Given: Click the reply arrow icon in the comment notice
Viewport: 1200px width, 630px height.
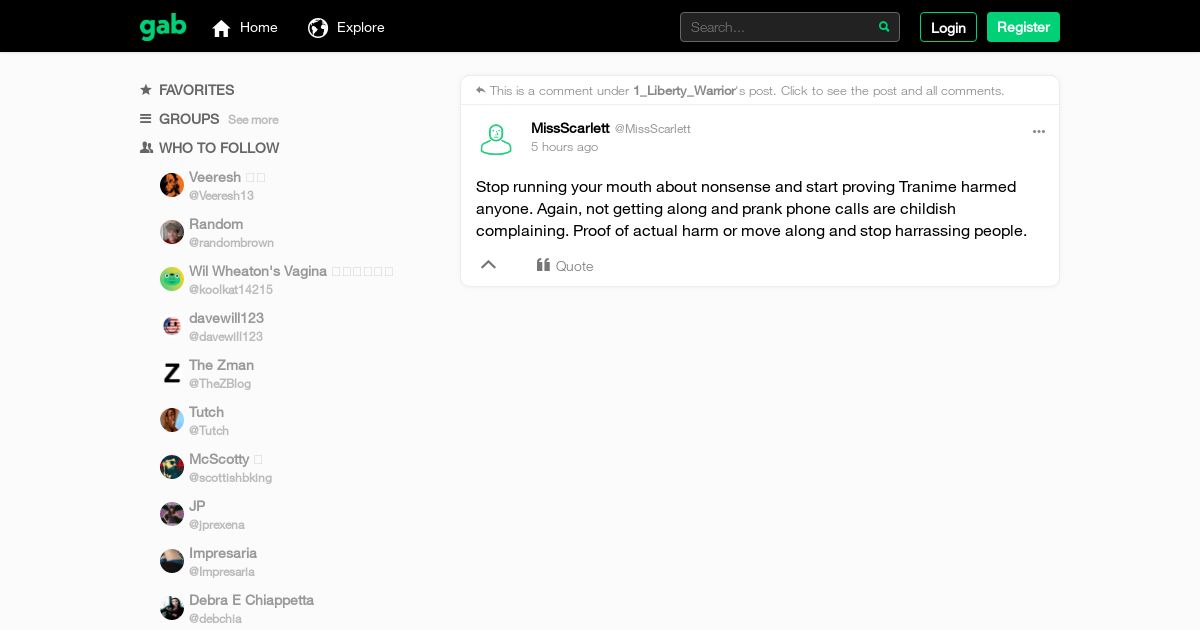Looking at the screenshot, I should pos(481,90).
